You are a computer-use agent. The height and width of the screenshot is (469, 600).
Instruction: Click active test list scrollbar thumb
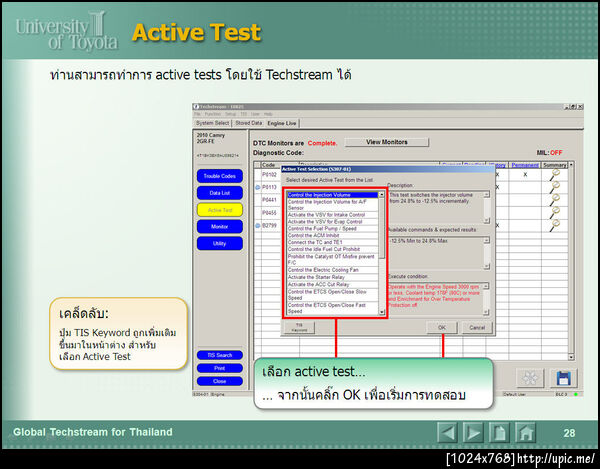[382, 228]
